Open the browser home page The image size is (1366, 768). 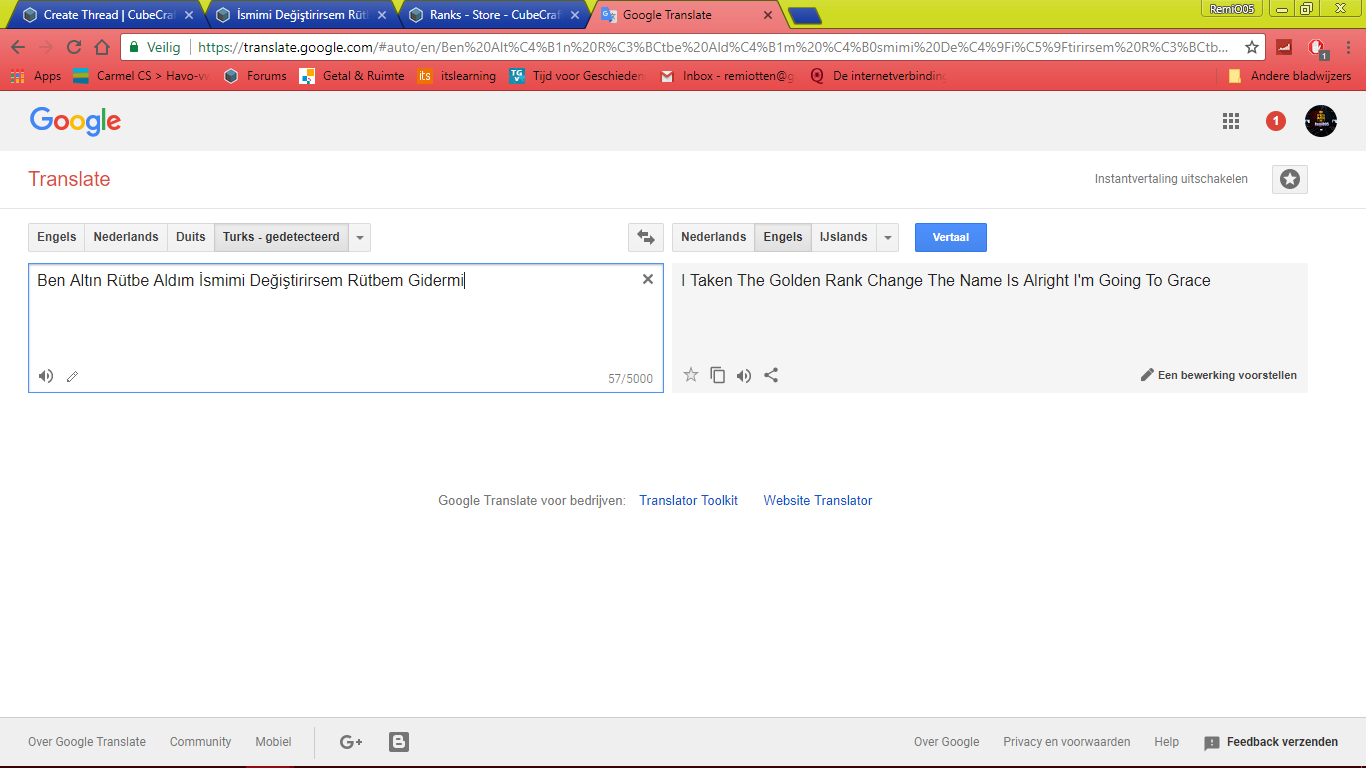coord(102,47)
